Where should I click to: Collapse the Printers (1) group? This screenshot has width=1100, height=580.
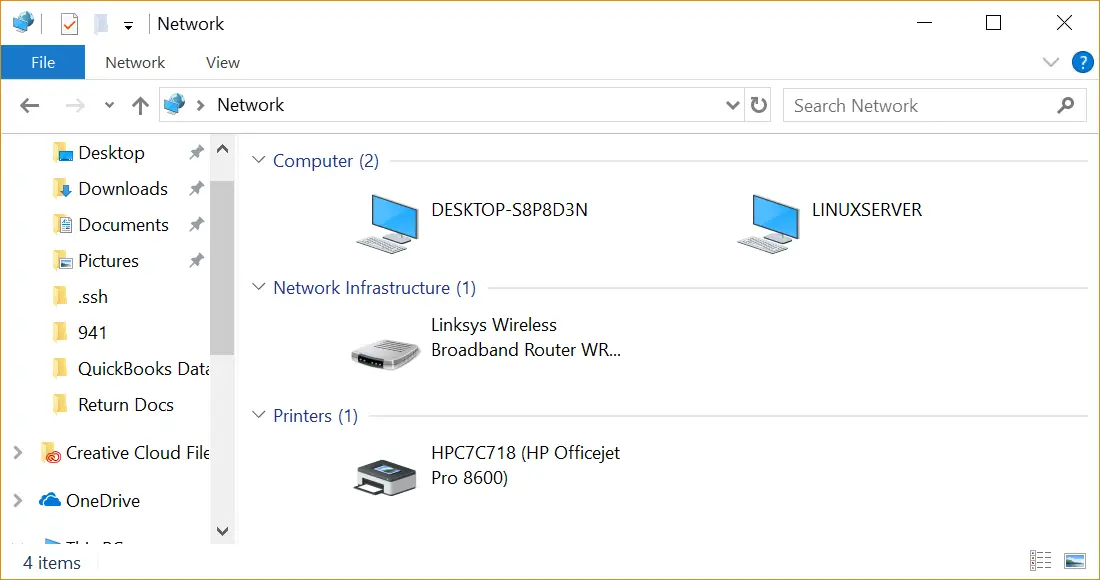(259, 415)
